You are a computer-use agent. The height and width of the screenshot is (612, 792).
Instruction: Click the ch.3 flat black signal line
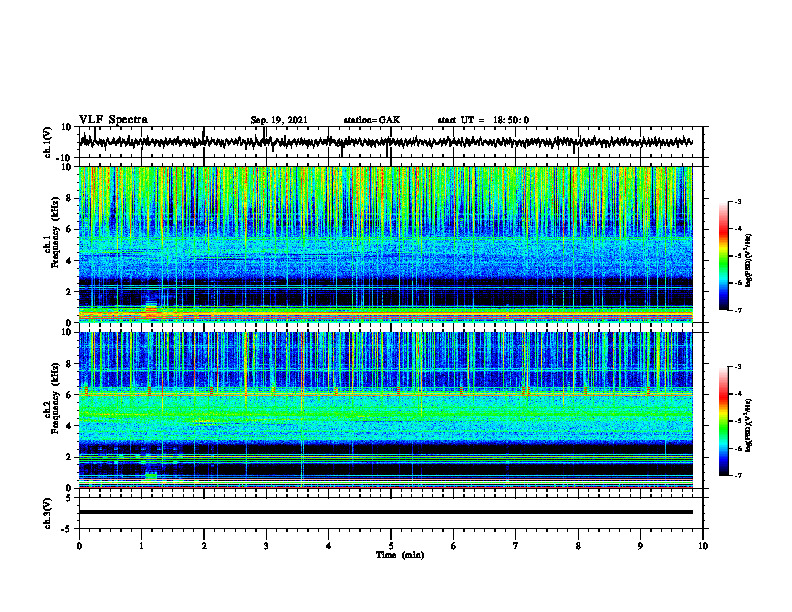tap(385, 512)
